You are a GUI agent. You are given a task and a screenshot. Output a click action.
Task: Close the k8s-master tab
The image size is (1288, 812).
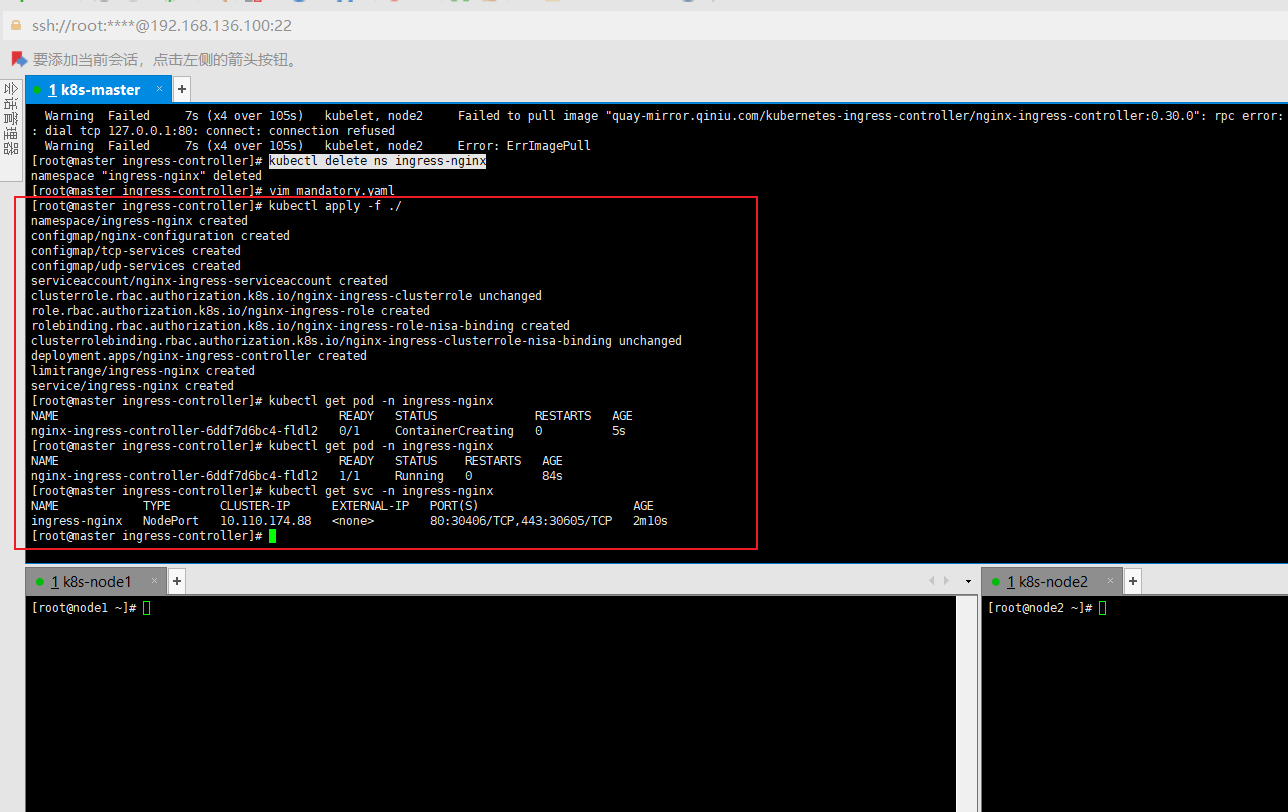point(160,89)
